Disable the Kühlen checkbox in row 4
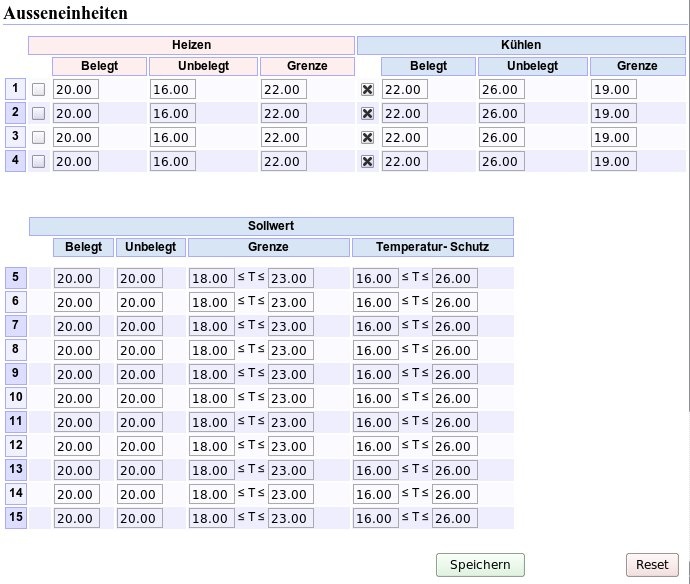690x584 pixels. pos(367,162)
